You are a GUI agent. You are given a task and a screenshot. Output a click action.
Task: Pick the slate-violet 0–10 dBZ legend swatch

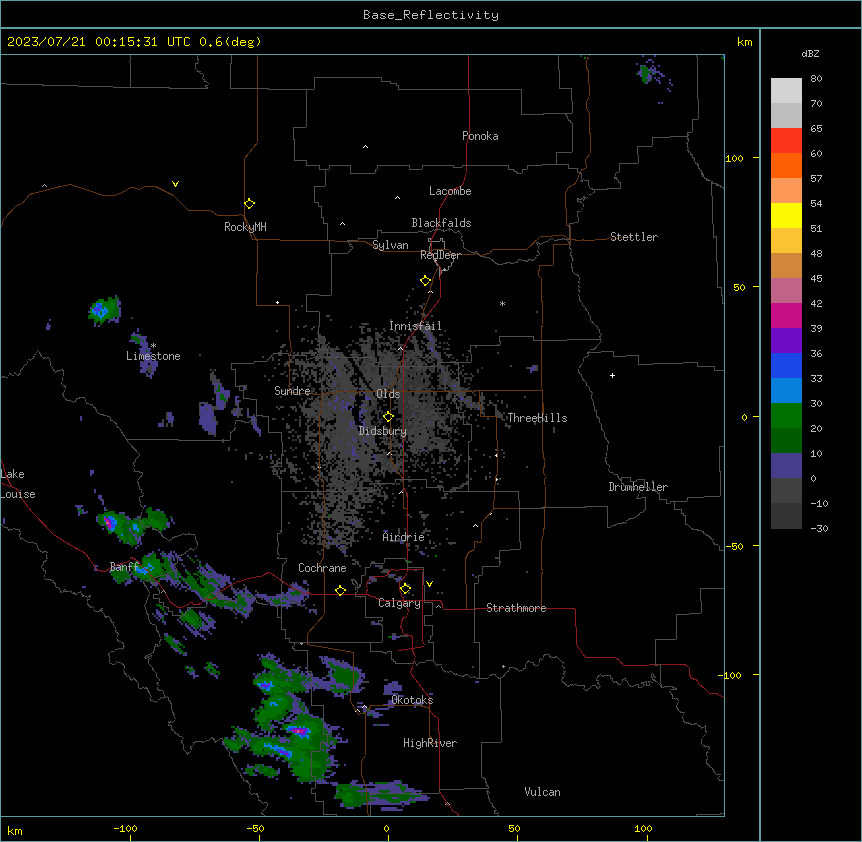(786, 466)
